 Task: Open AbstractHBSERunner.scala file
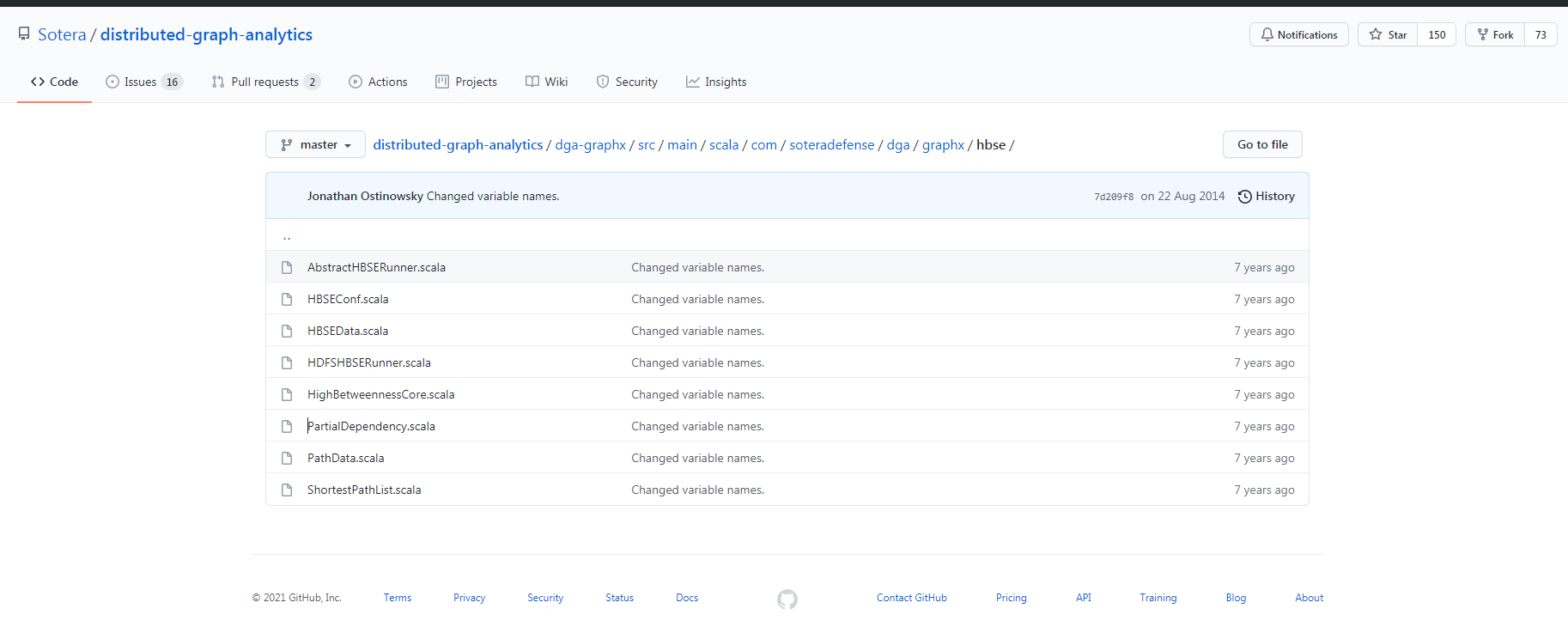pyautogui.click(x=376, y=268)
